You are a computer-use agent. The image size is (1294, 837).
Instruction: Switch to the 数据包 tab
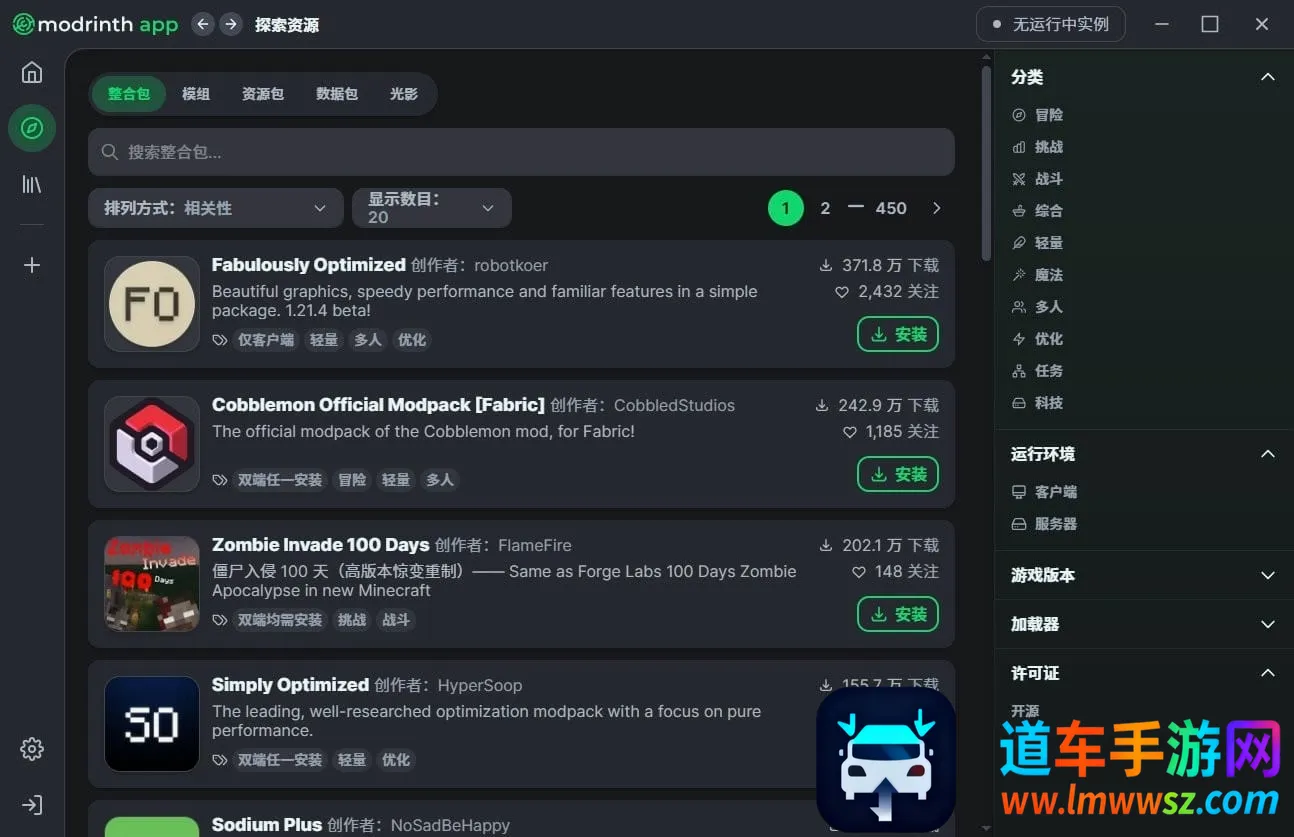click(x=337, y=94)
